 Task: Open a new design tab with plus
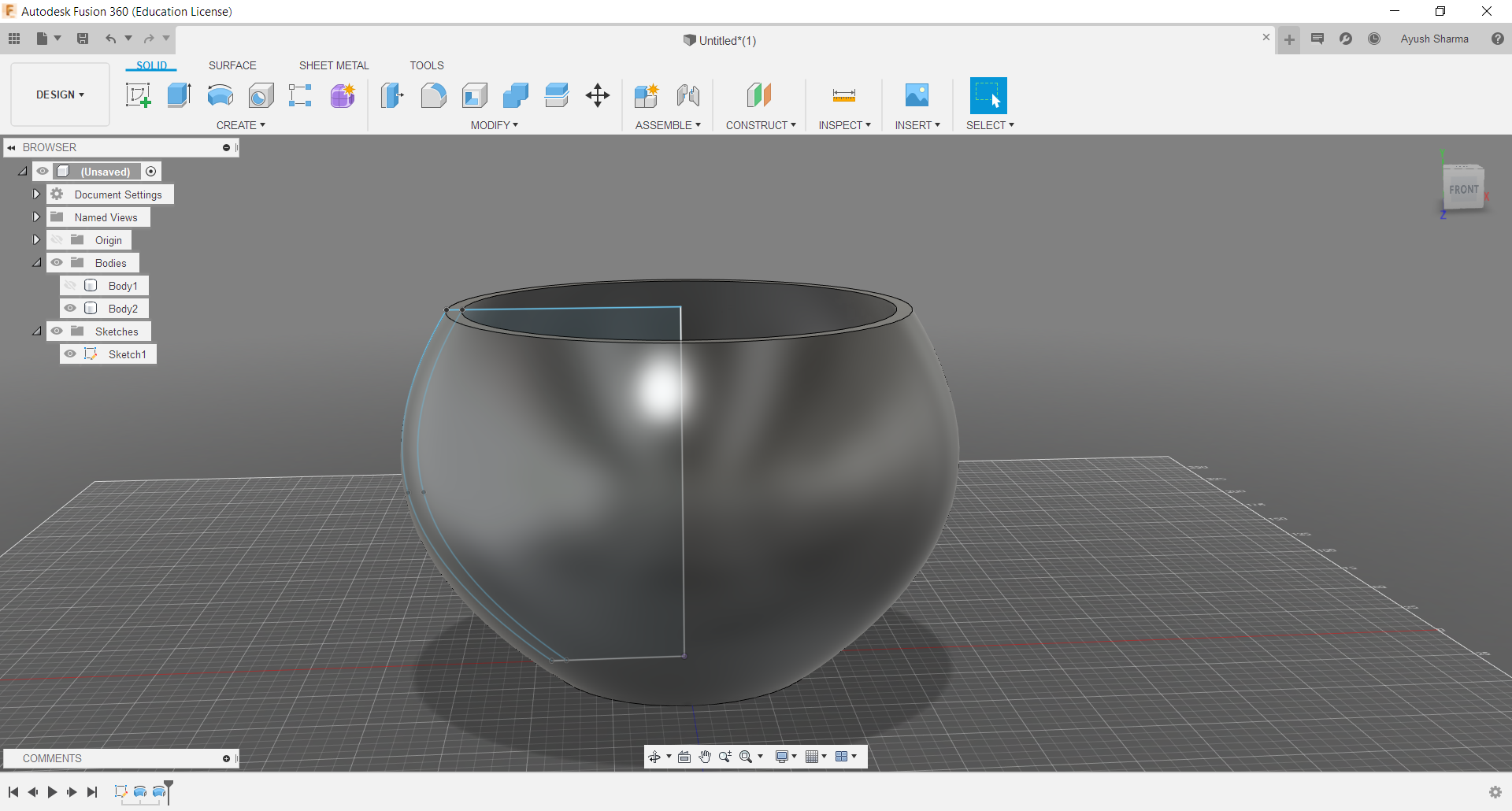click(x=1289, y=39)
